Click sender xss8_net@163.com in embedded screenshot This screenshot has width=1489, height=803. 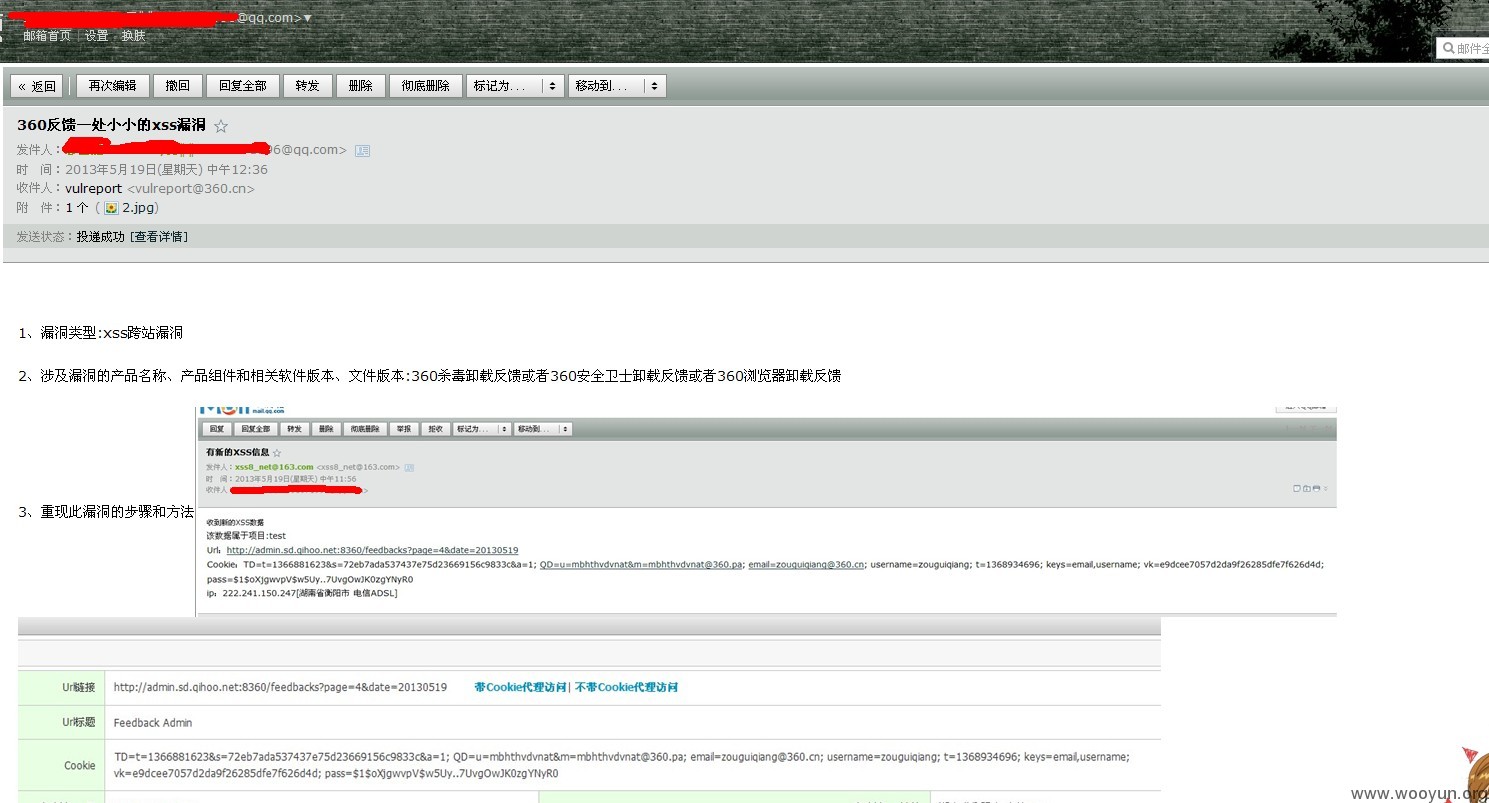point(274,467)
